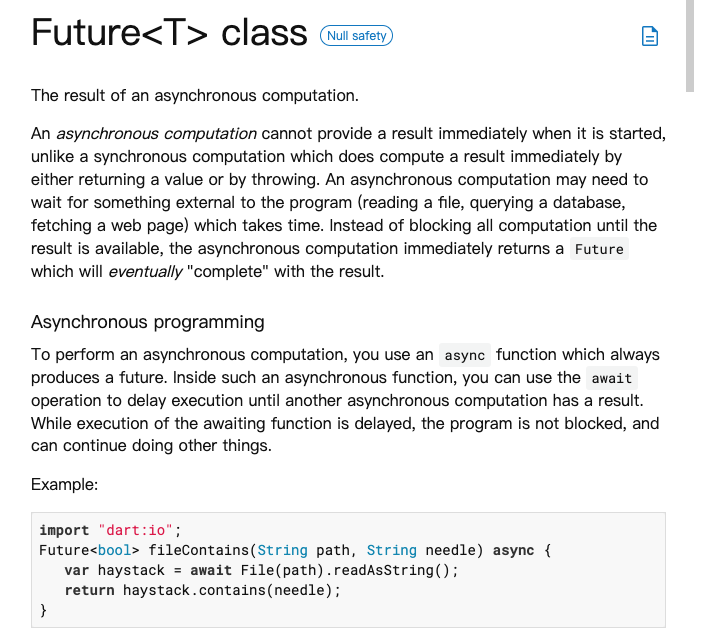Select the Asynchronous programming heading
This screenshot has height=630, width=704.
(x=148, y=322)
